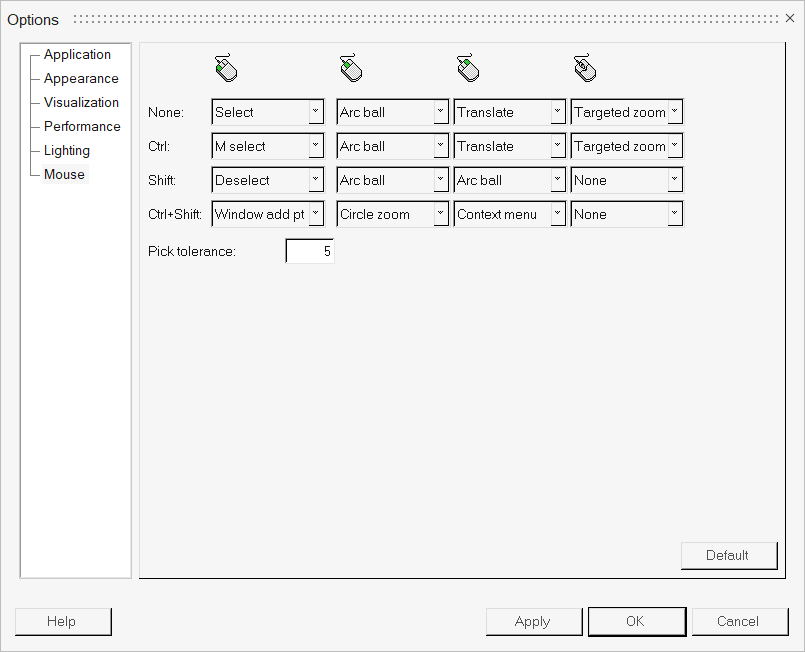Viewport: 805px width, 652px height.
Task: Click the "None:" row label
Action: 166,112
